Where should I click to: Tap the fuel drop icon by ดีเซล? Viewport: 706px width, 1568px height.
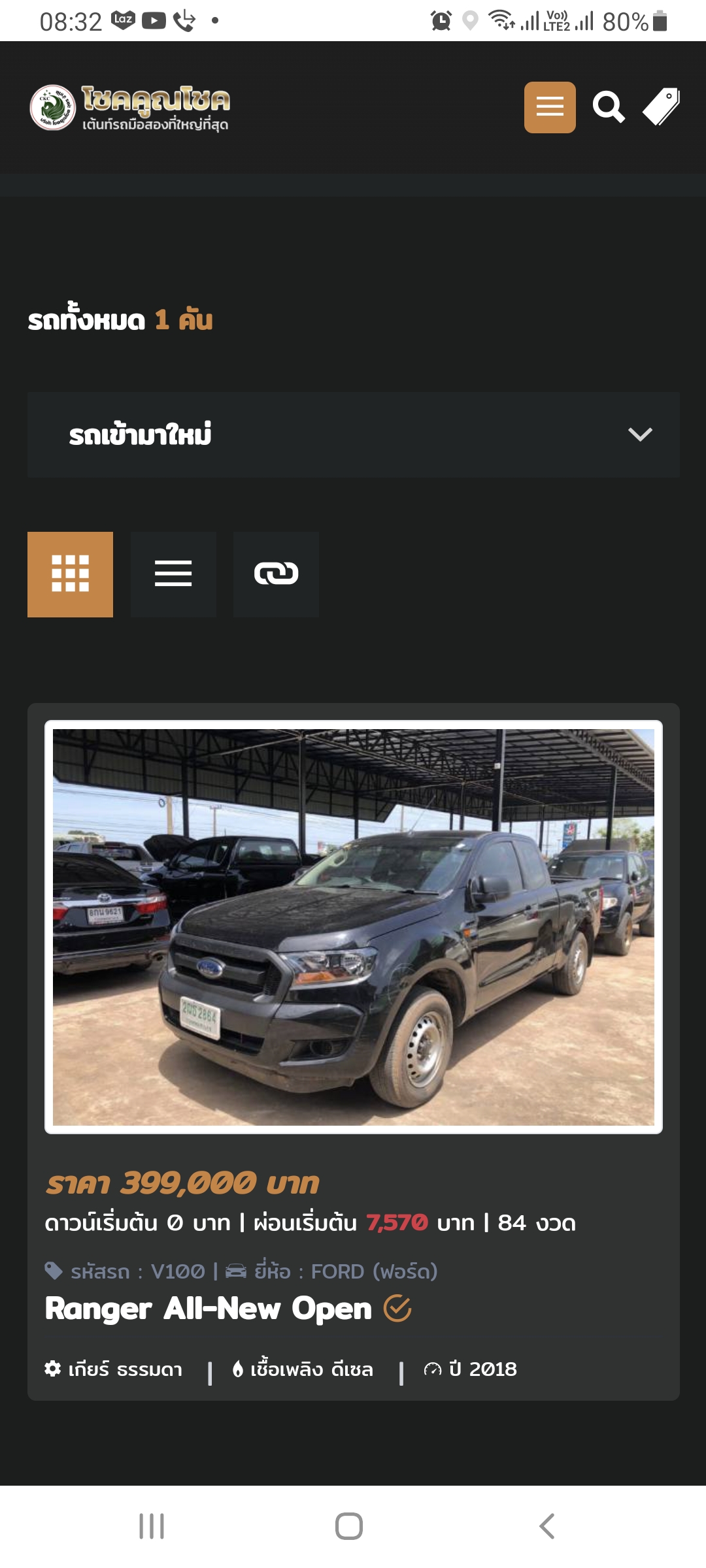[238, 1369]
